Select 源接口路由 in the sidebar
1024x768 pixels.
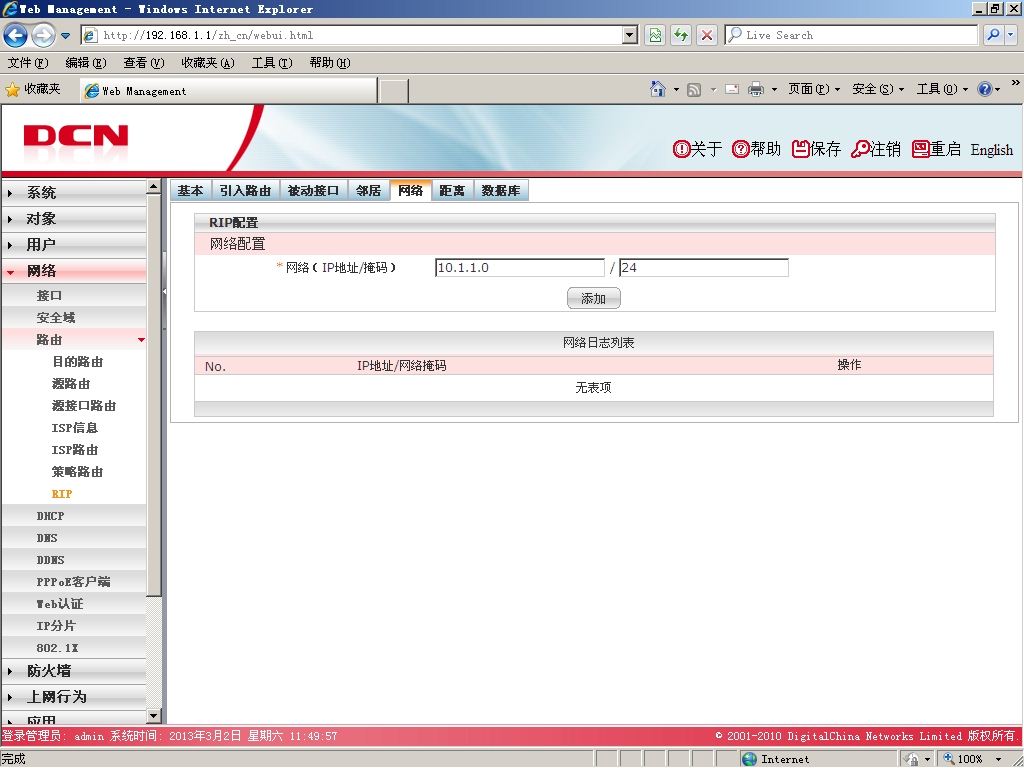[x=84, y=406]
